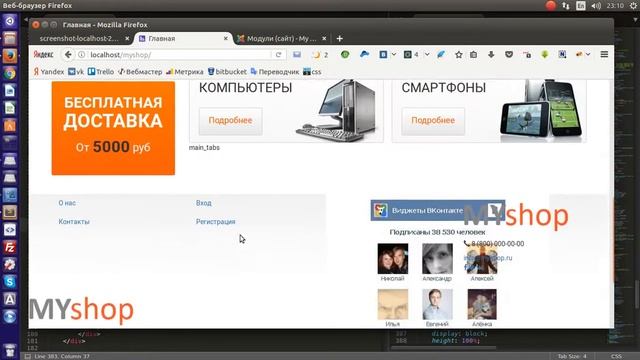
Task: Follow the О нас footer link
Action: tap(67, 203)
